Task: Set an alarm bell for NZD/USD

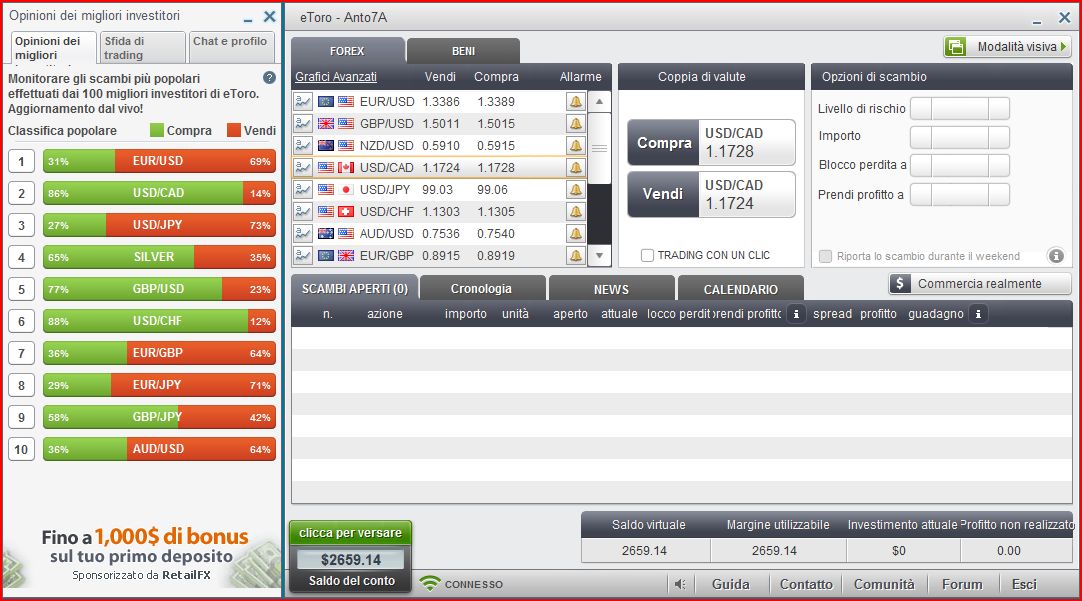Action: (576, 146)
